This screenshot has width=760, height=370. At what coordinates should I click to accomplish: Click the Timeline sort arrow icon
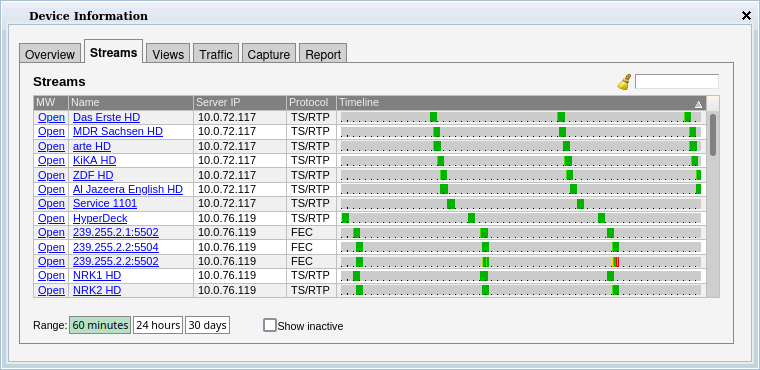[x=698, y=104]
